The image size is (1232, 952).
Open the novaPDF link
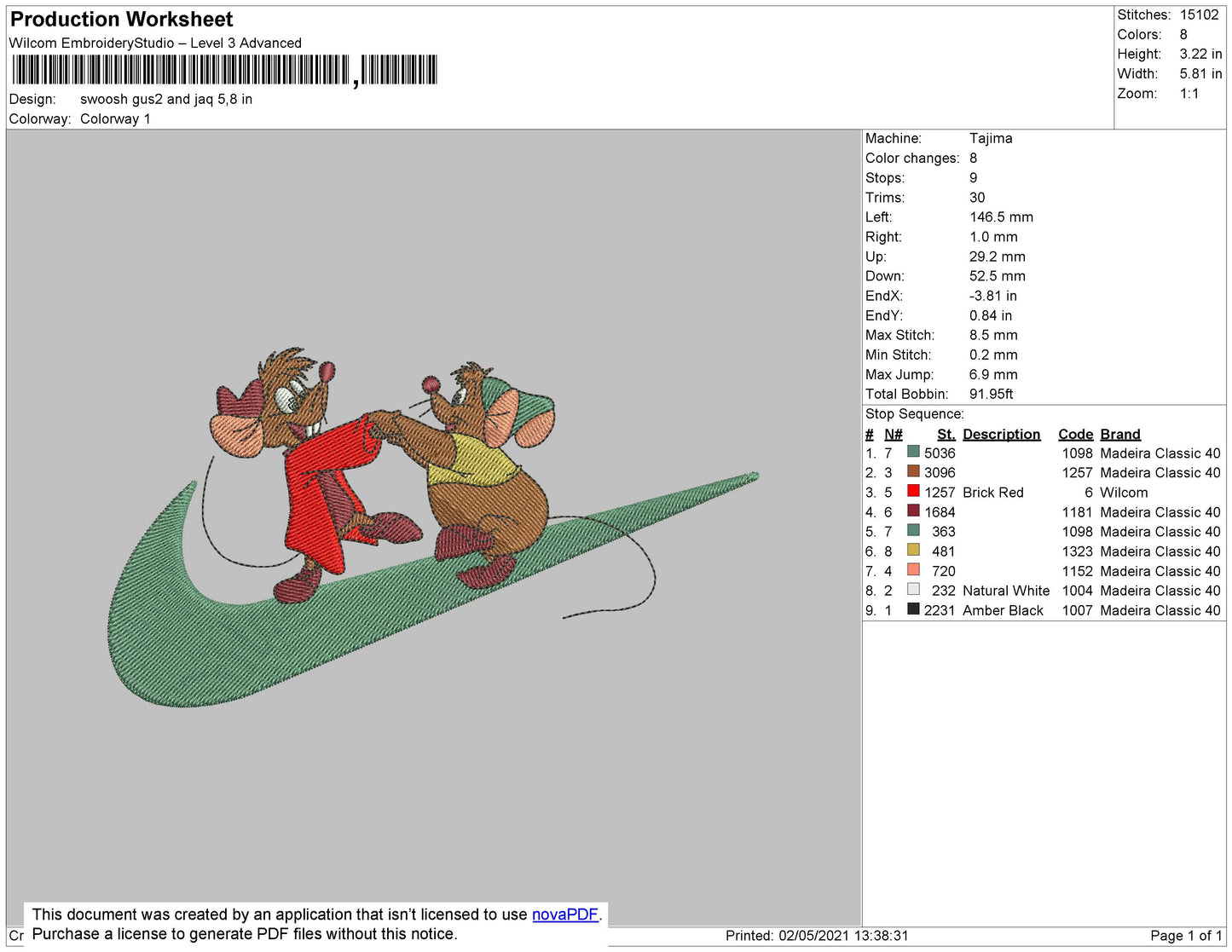tap(564, 914)
